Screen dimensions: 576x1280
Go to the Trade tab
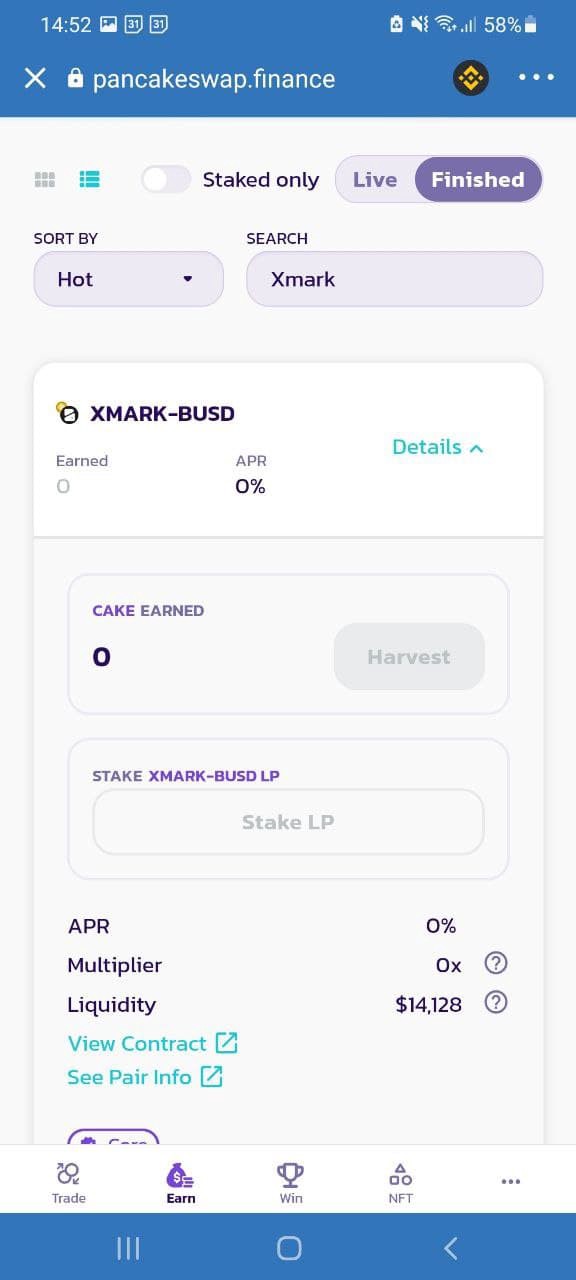click(69, 1182)
